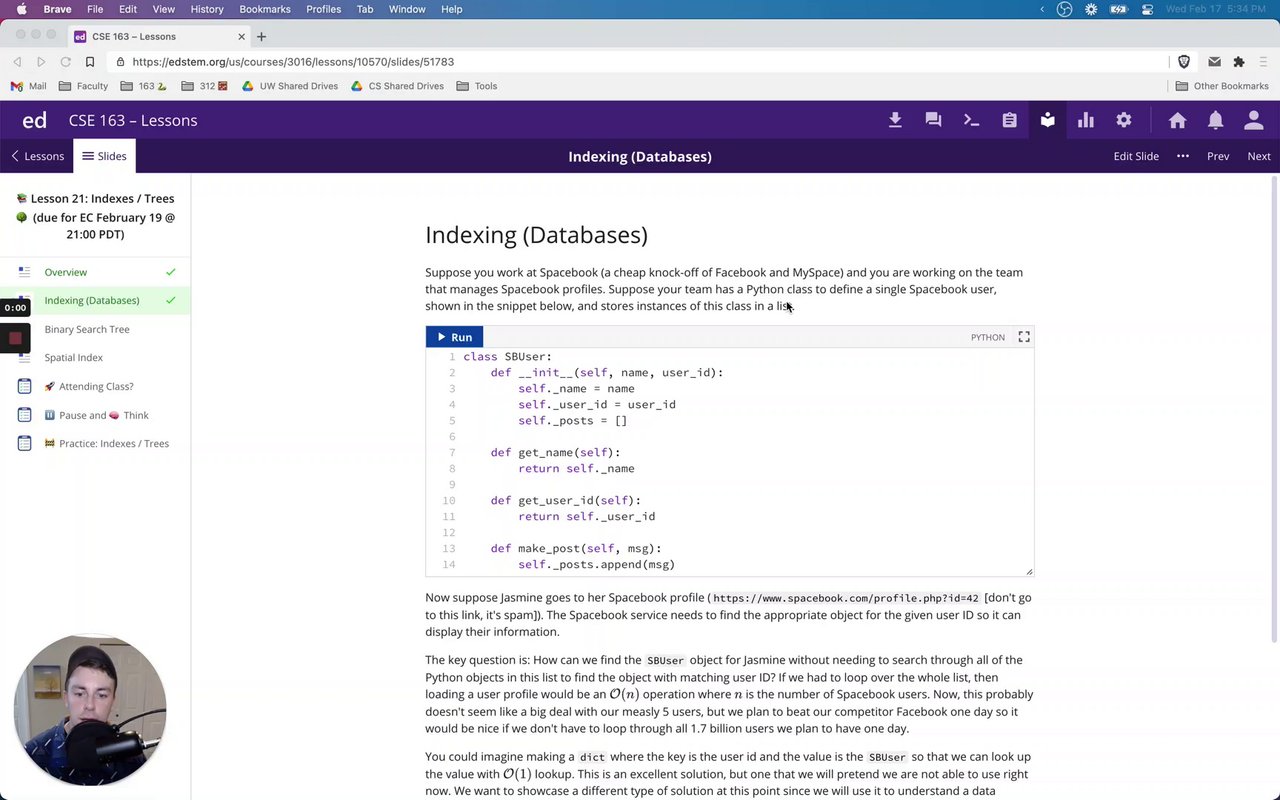Open the discussion chat icon
The width and height of the screenshot is (1280, 800).
(x=933, y=120)
